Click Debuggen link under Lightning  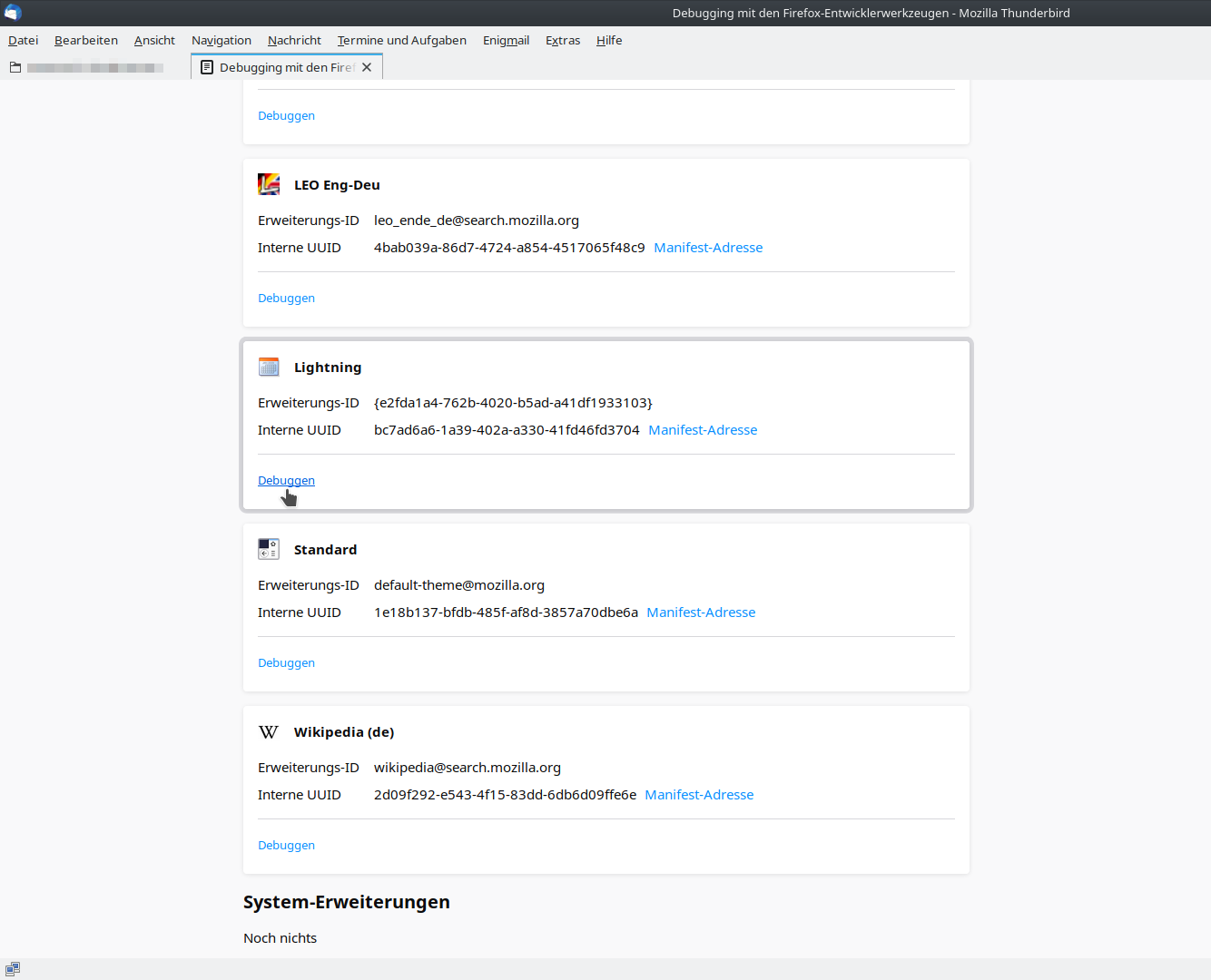(x=286, y=480)
